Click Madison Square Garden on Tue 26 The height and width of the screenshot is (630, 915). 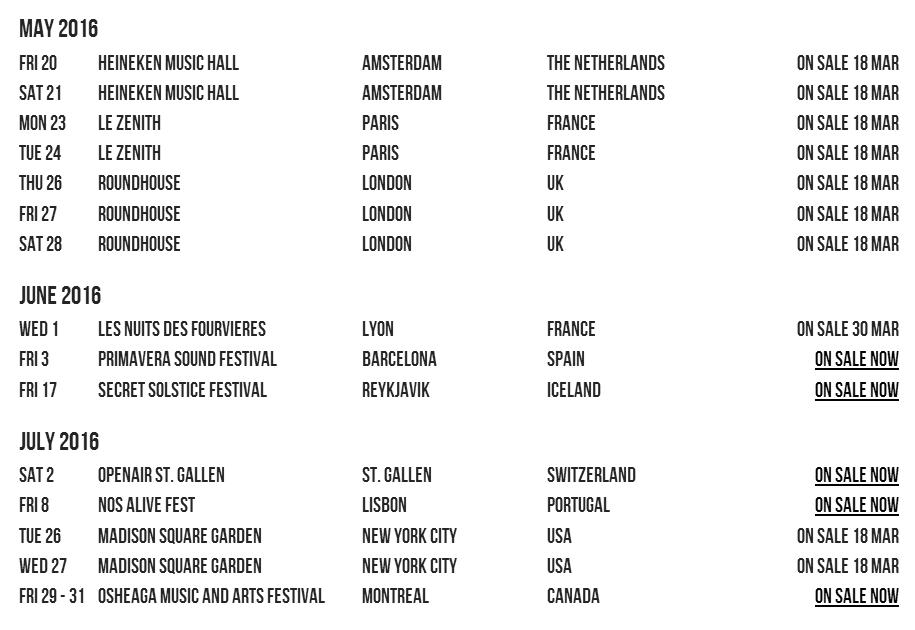(x=179, y=536)
